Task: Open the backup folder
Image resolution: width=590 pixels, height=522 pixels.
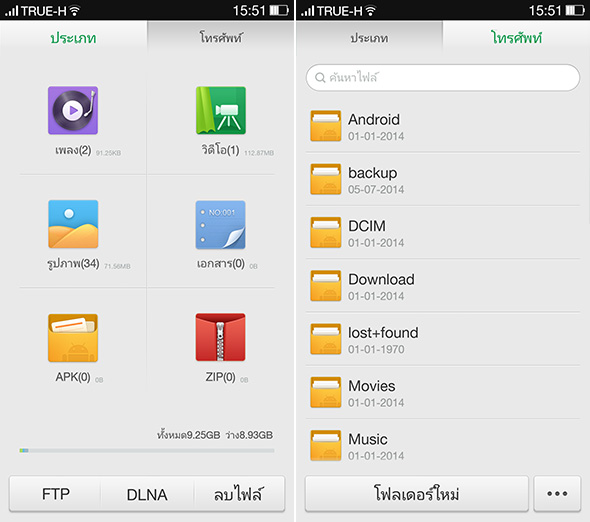Action: tap(443, 180)
